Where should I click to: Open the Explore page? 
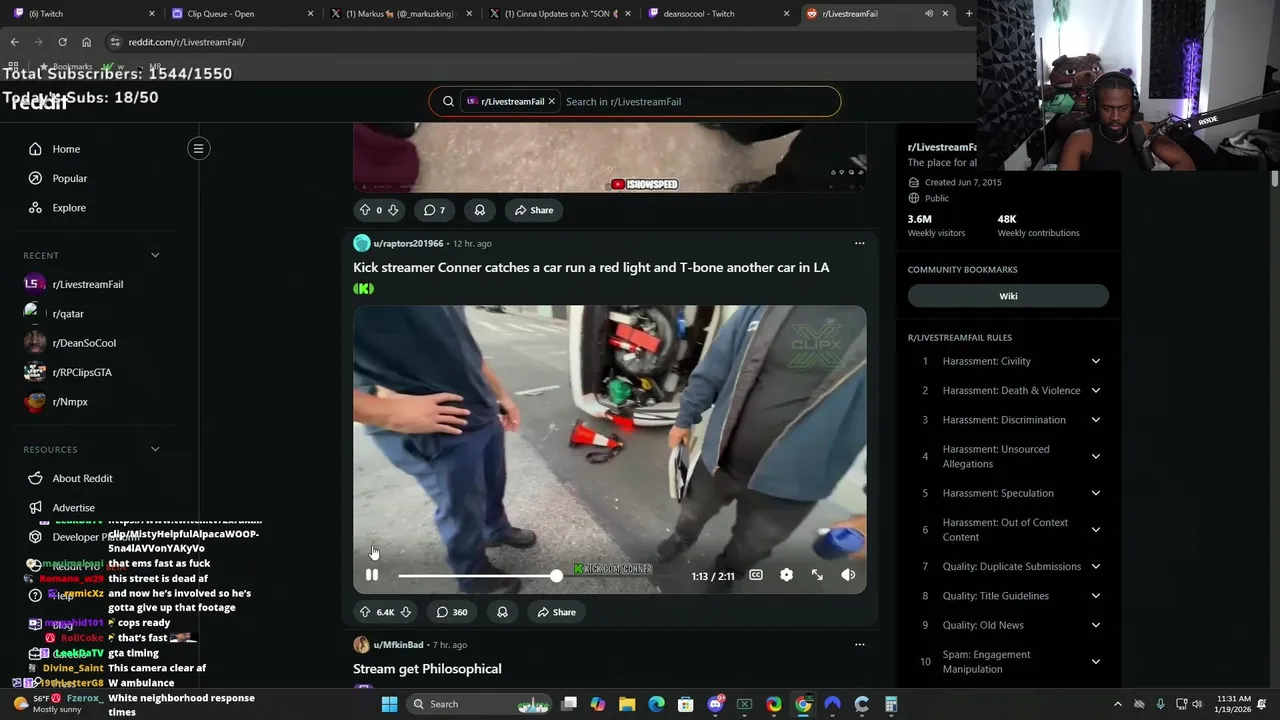click(x=69, y=208)
